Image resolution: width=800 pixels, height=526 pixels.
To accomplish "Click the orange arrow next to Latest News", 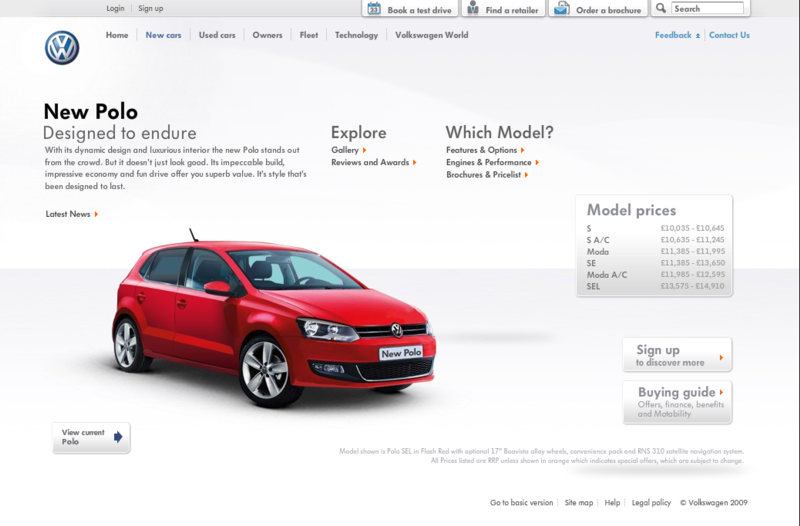I will pyautogui.click(x=96, y=214).
